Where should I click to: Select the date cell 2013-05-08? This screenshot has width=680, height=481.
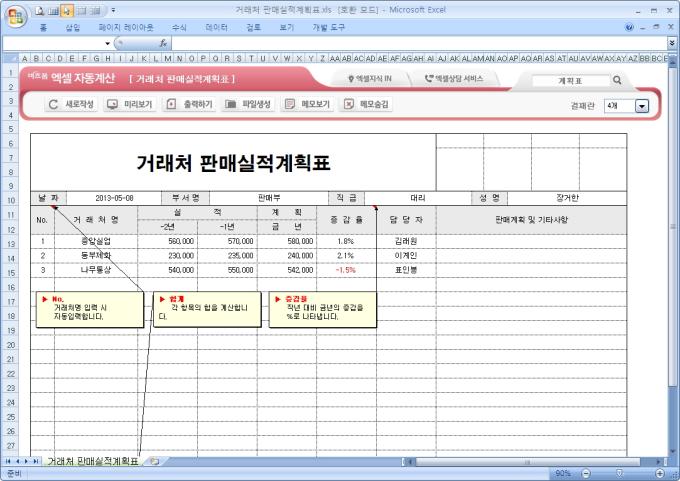(114, 198)
